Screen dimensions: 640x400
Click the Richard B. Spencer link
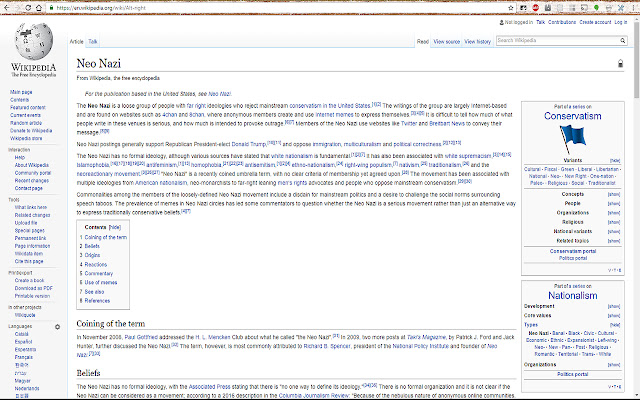[327, 346]
